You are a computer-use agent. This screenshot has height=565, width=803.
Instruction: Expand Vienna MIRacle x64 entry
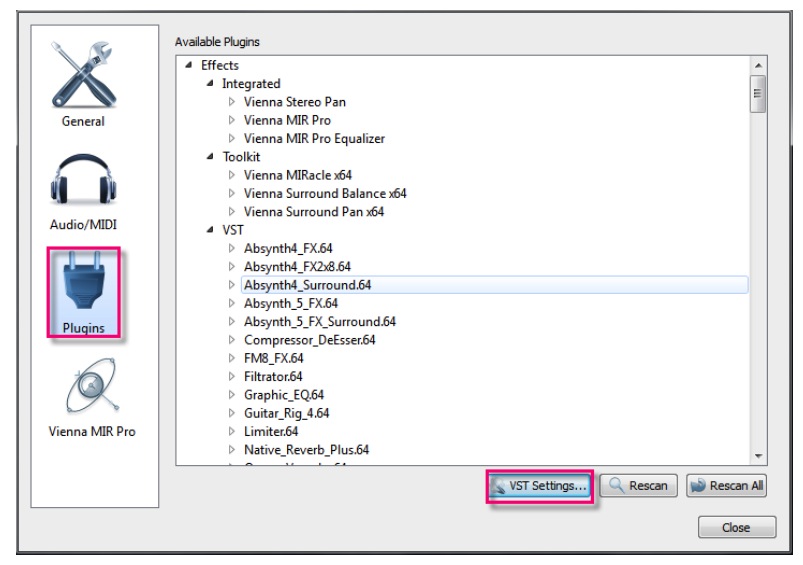coord(231,175)
